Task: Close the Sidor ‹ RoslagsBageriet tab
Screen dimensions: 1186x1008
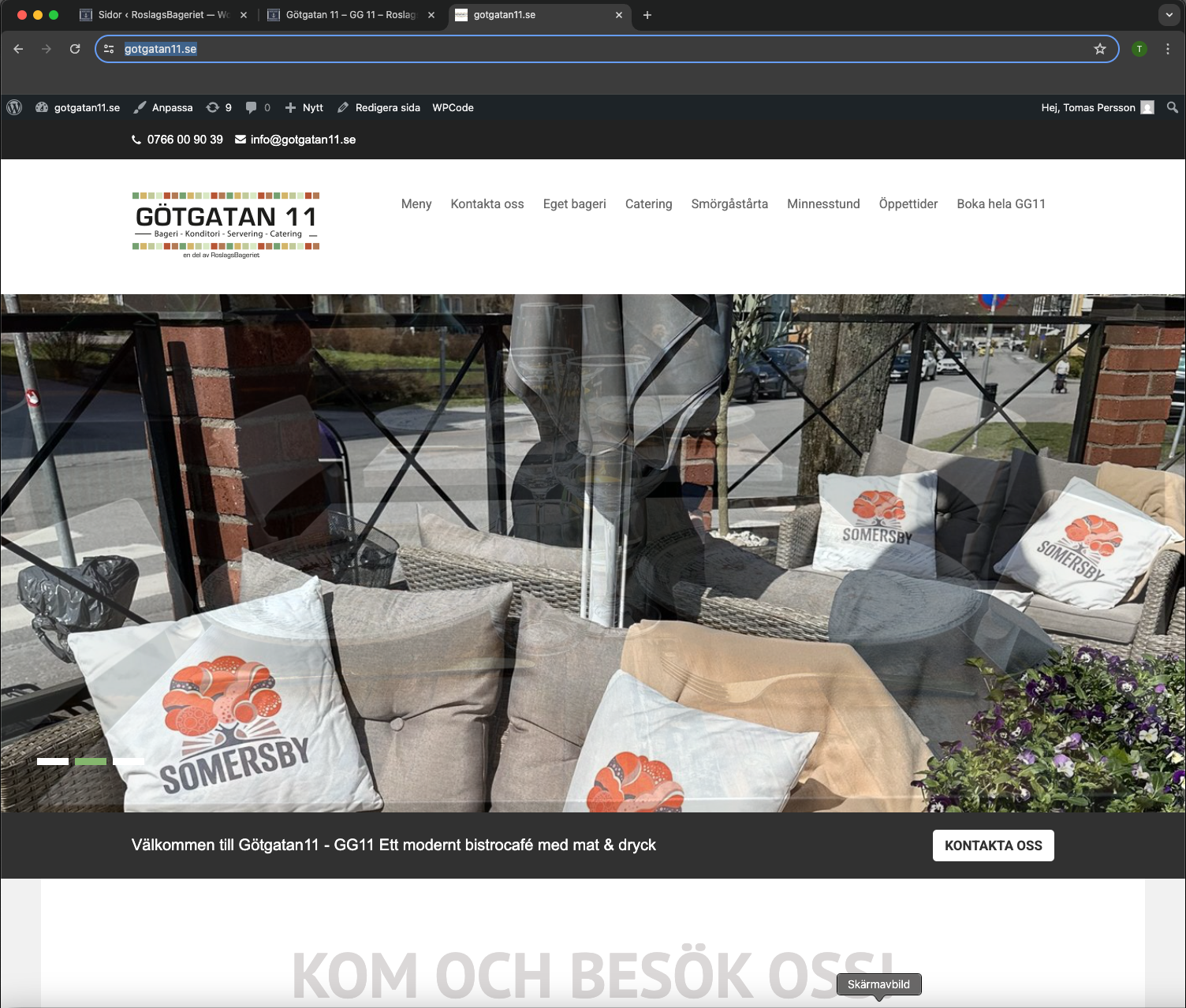Action: (244, 15)
